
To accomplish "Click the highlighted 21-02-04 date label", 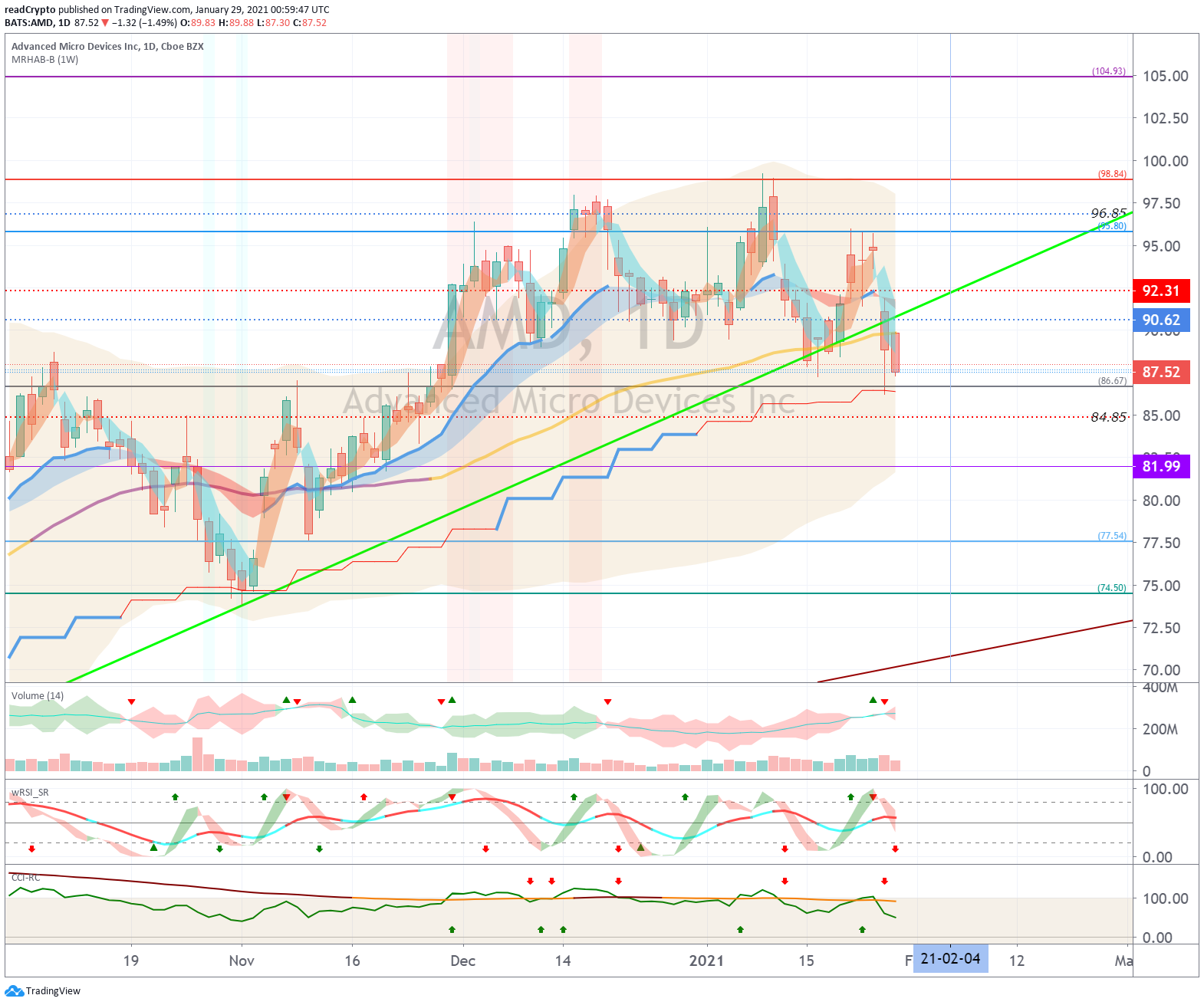I will pos(950,959).
